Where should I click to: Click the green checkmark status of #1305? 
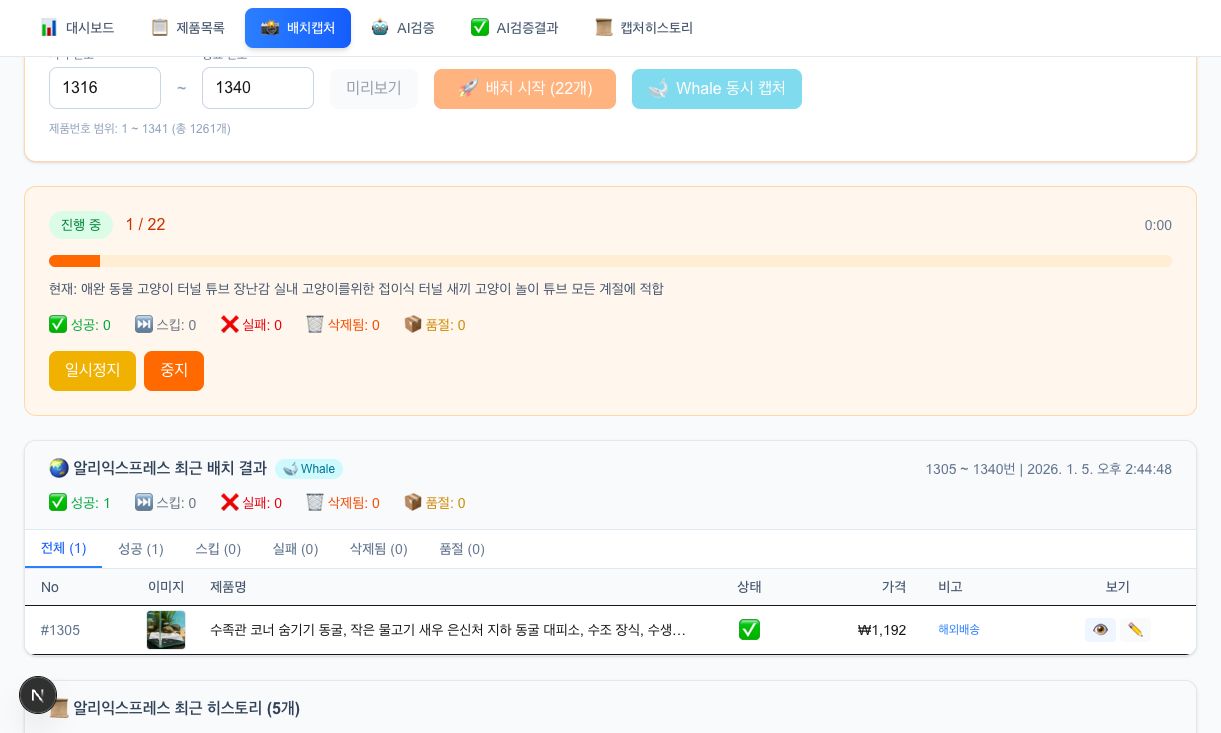pos(749,630)
